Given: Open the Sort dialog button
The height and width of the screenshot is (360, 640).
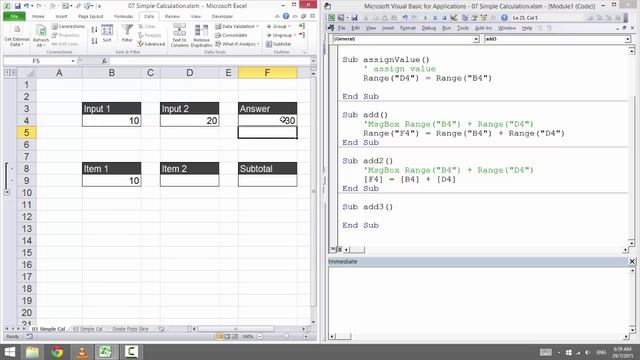Looking at the screenshot, I should [x=107, y=33].
